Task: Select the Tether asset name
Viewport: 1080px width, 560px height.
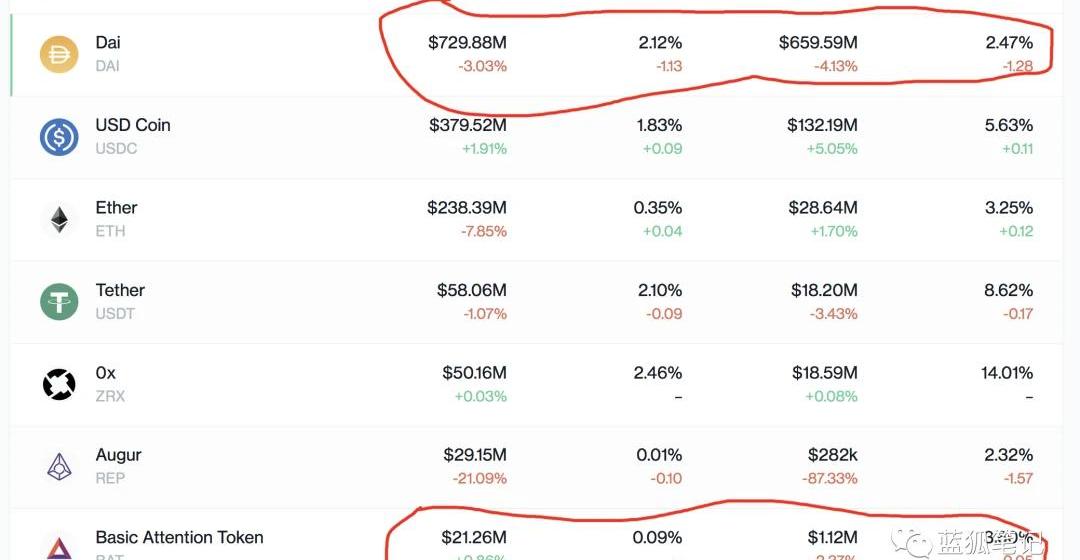Action: (120, 290)
